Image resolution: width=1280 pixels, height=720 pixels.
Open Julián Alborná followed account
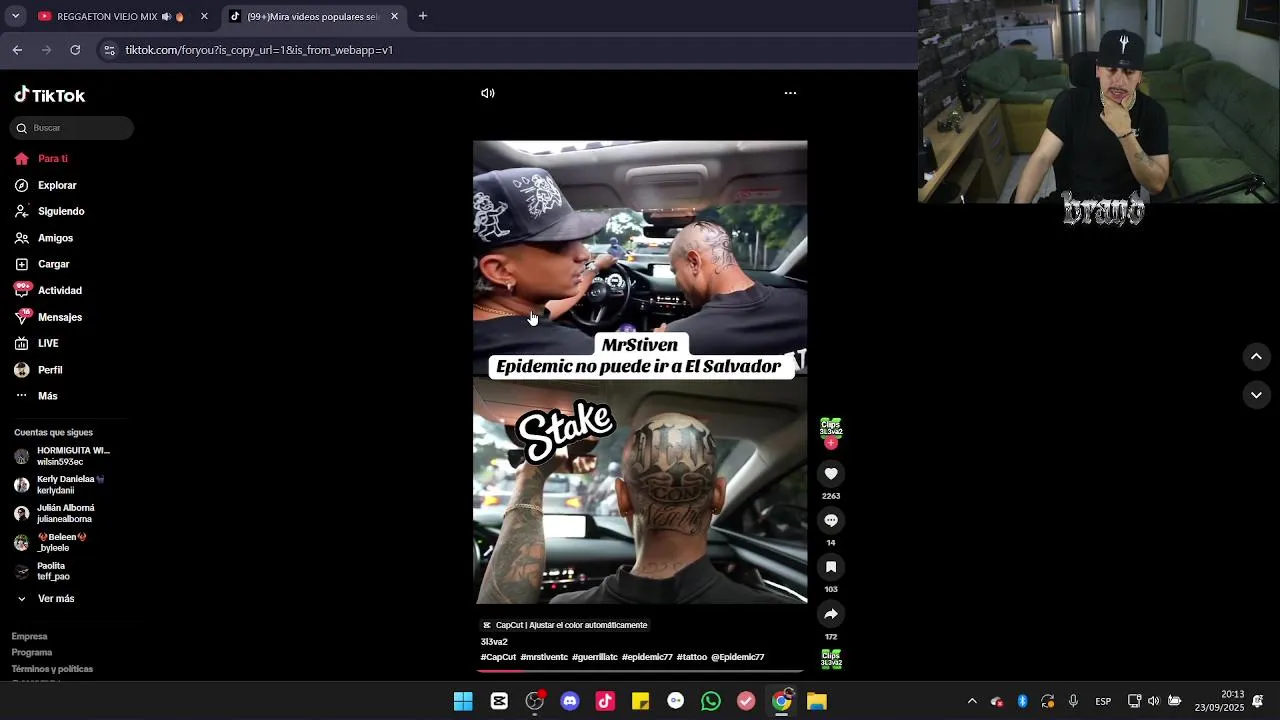coord(55,514)
